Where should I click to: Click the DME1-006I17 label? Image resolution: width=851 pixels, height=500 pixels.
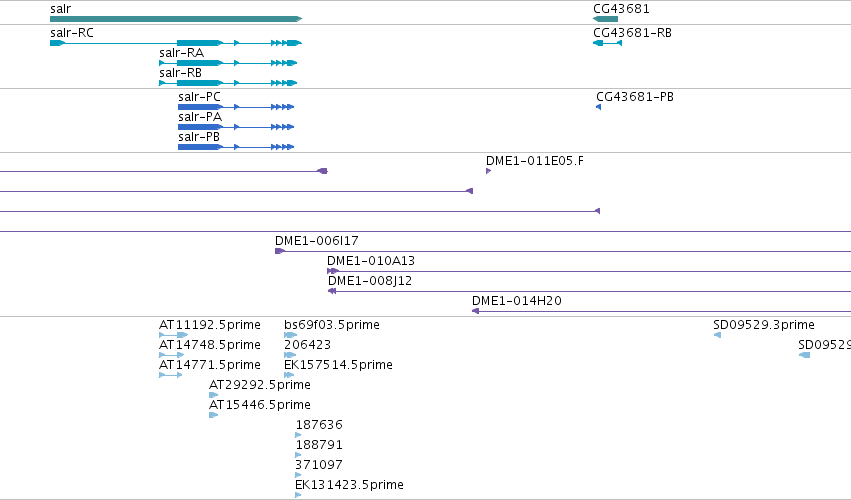(x=316, y=240)
